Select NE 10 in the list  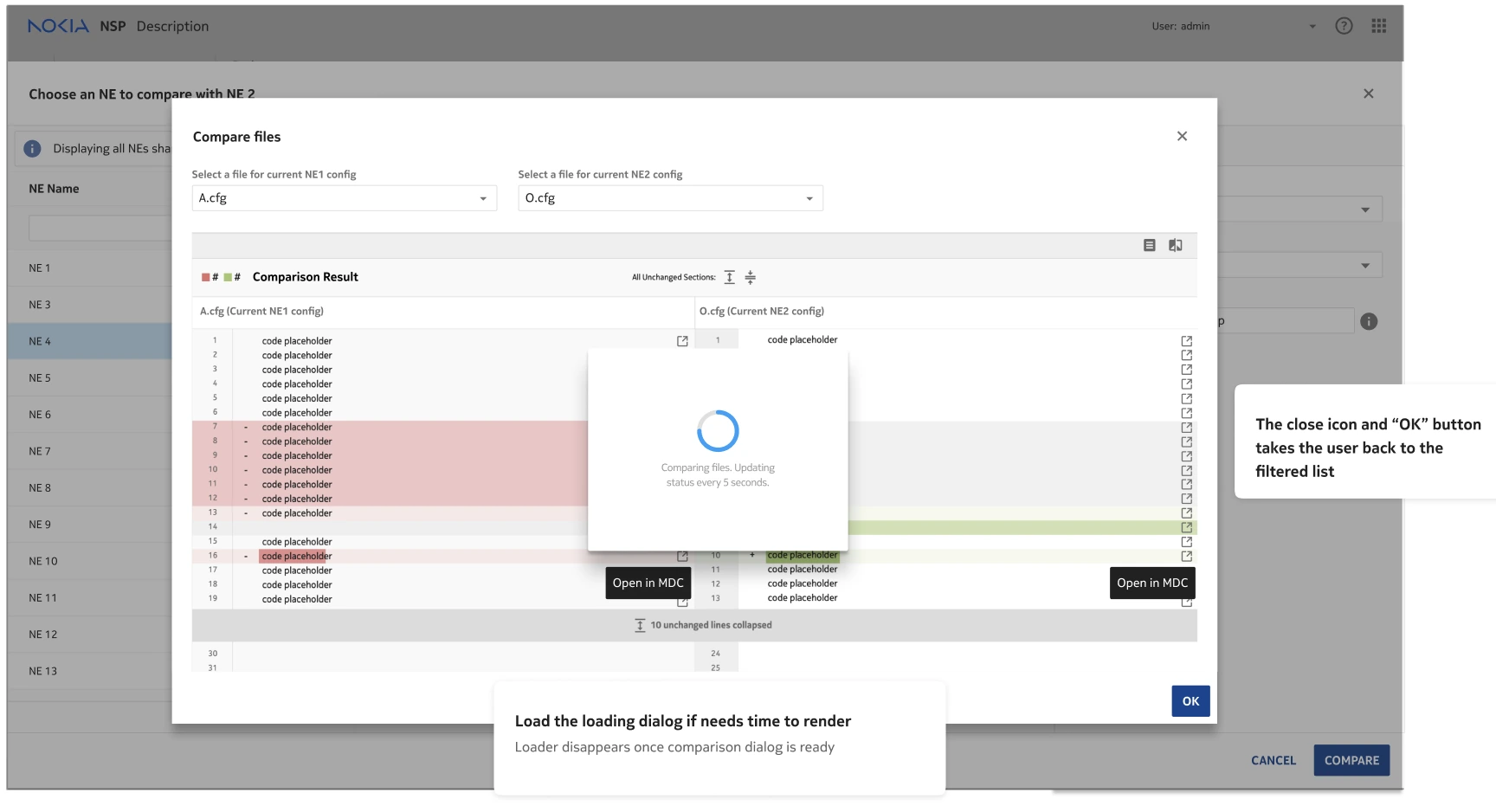tap(90, 561)
